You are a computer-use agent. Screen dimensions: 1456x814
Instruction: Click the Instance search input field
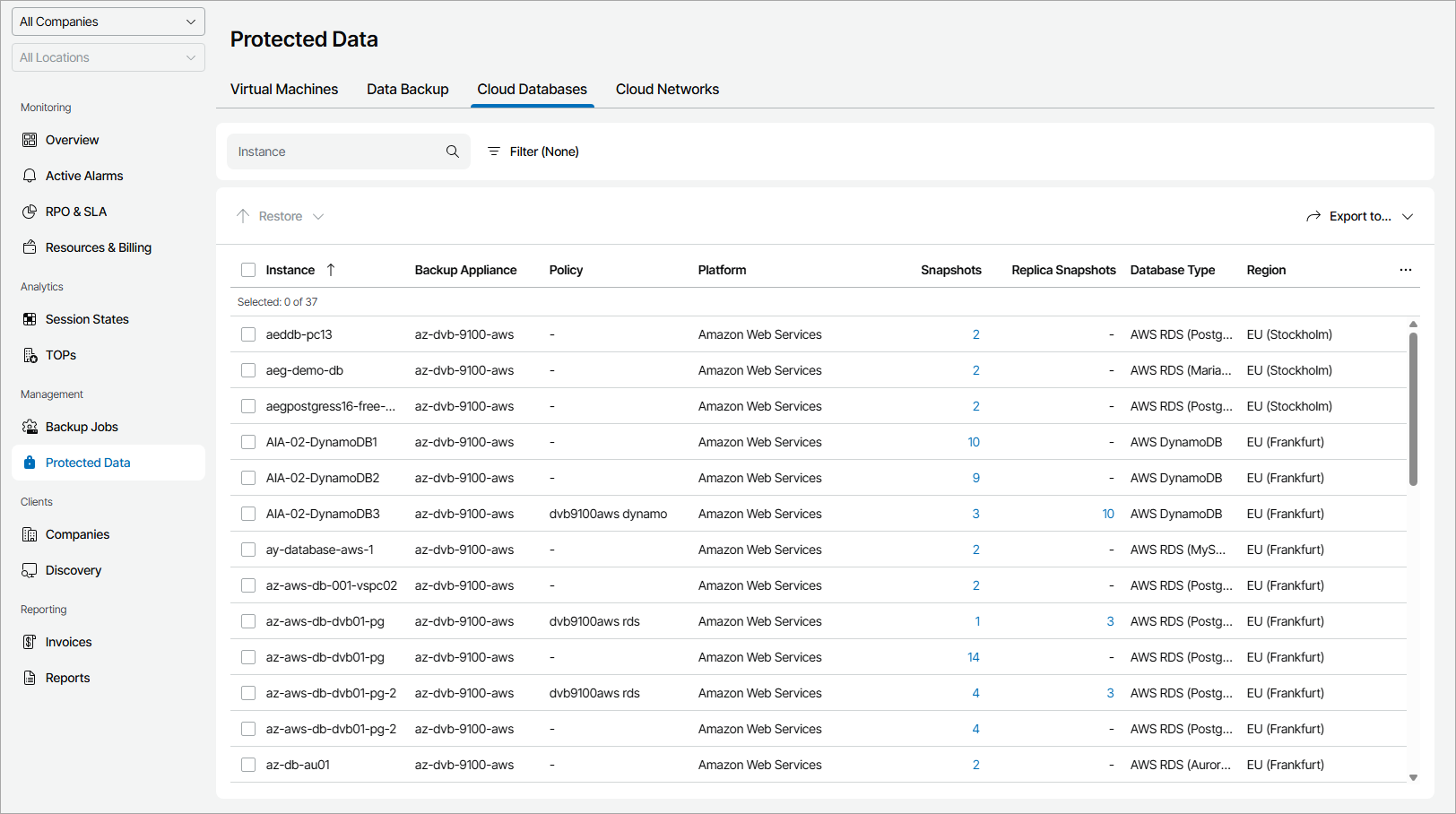(336, 152)
